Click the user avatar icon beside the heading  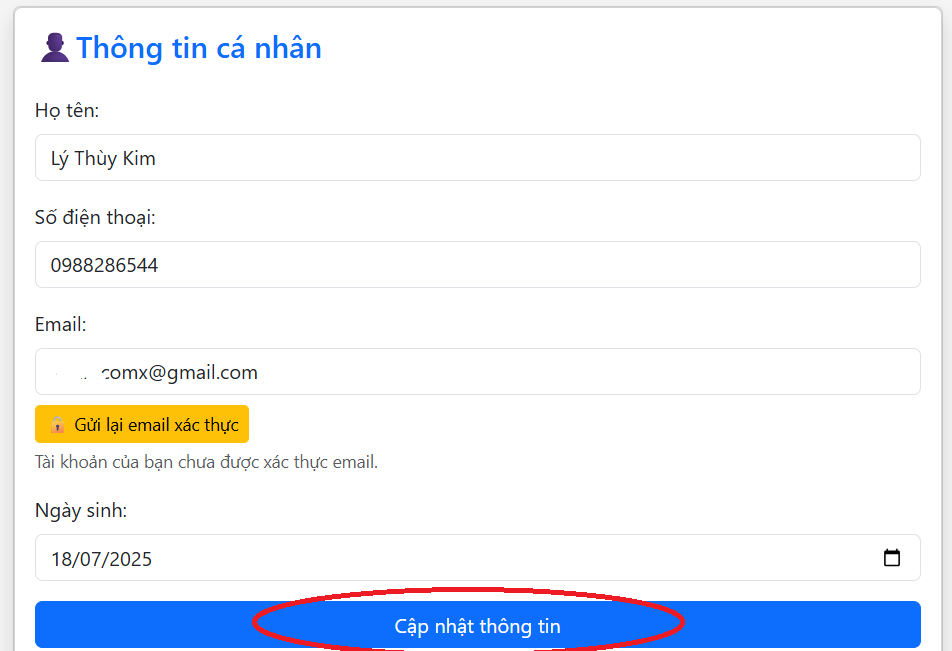click(x=55, y=48)
